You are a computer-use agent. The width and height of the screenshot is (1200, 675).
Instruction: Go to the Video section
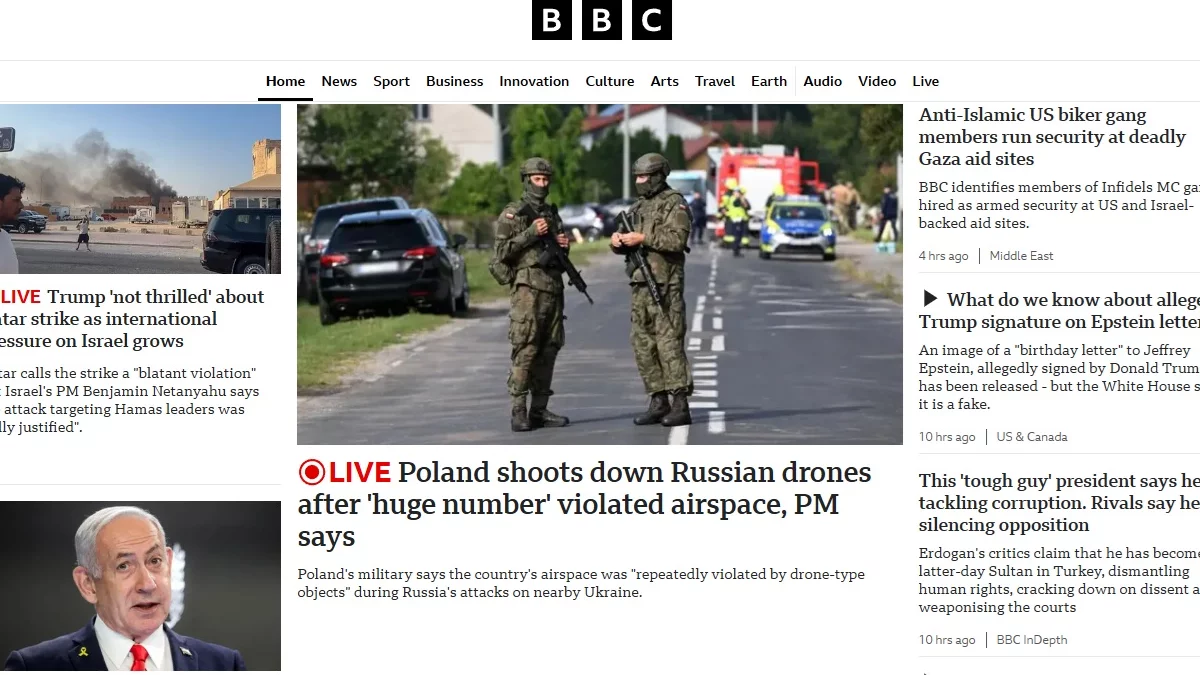877,81
